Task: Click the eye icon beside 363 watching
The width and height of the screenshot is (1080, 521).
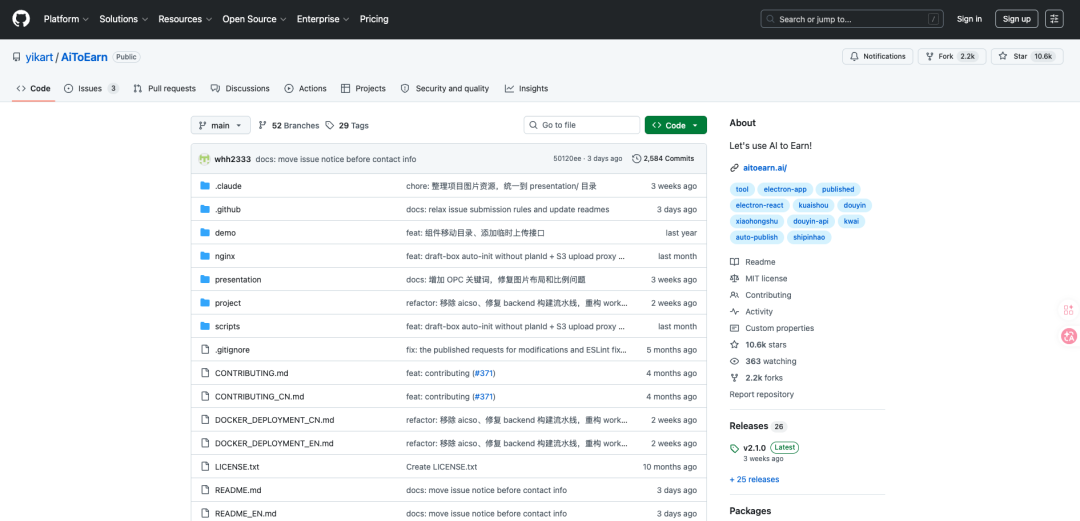Action: click(x=734, y=361)
